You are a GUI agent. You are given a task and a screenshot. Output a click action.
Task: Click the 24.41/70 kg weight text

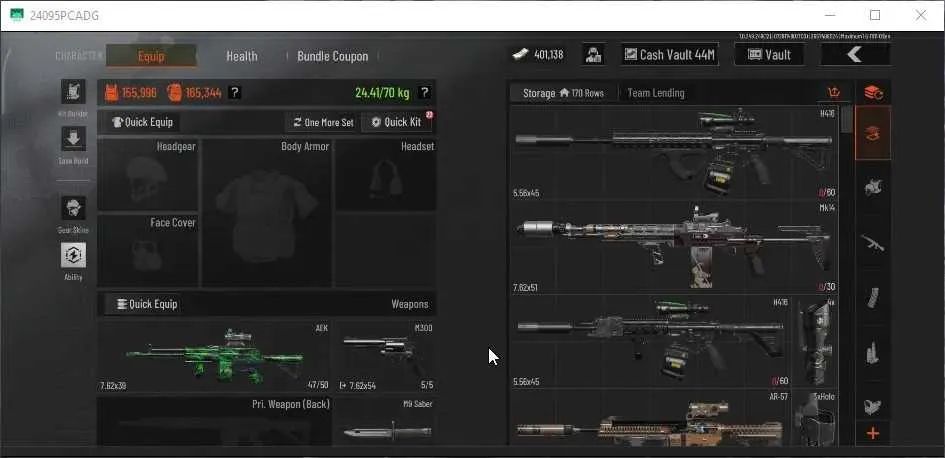(382, 93)
